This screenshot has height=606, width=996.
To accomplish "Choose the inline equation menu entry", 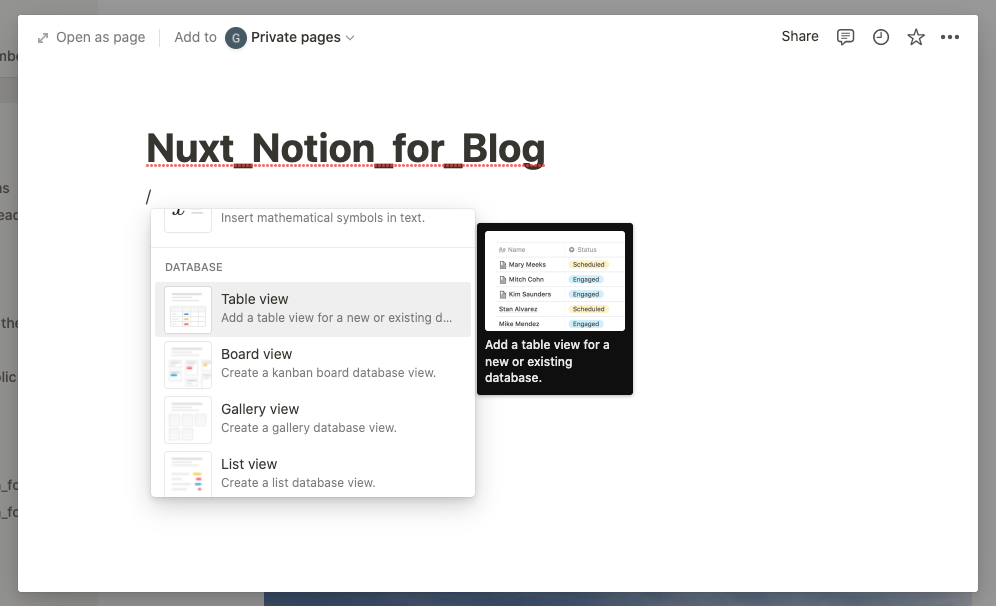I will click(x=313, y=222).
